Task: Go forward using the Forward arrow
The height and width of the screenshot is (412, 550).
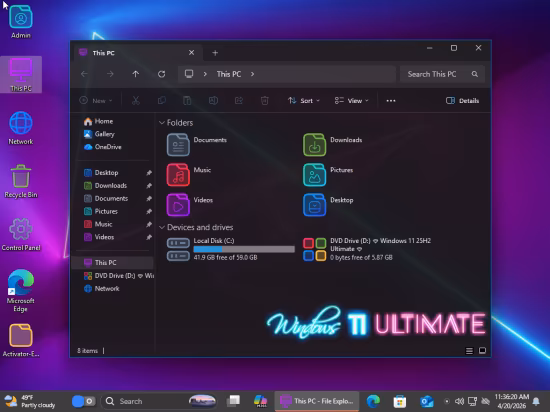Action: [110, 74]
